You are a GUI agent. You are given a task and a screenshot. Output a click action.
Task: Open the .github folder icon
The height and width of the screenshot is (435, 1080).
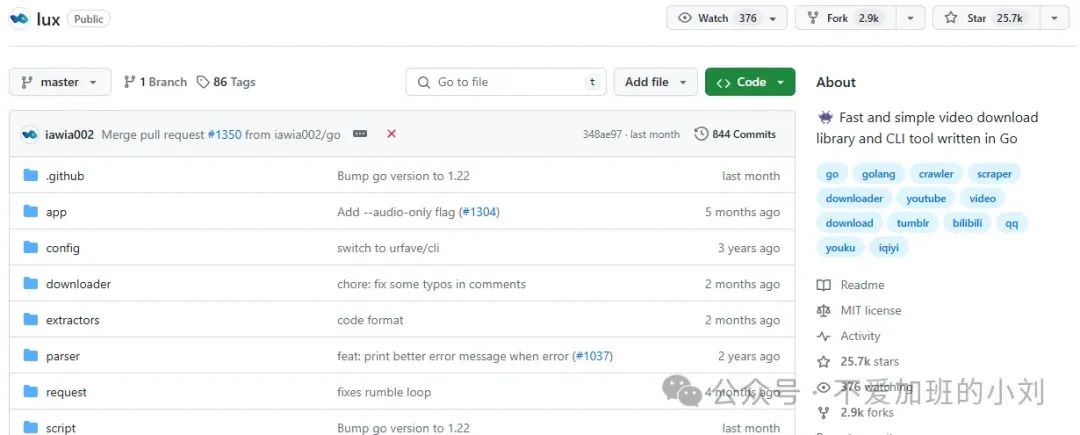30,176
